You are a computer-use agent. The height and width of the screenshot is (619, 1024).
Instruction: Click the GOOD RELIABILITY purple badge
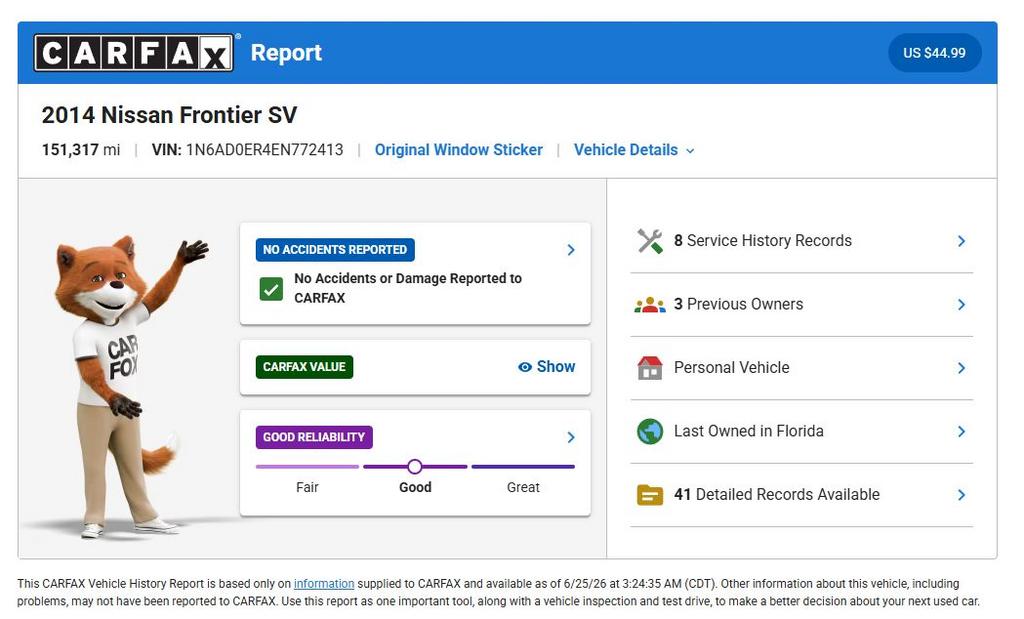314,437
